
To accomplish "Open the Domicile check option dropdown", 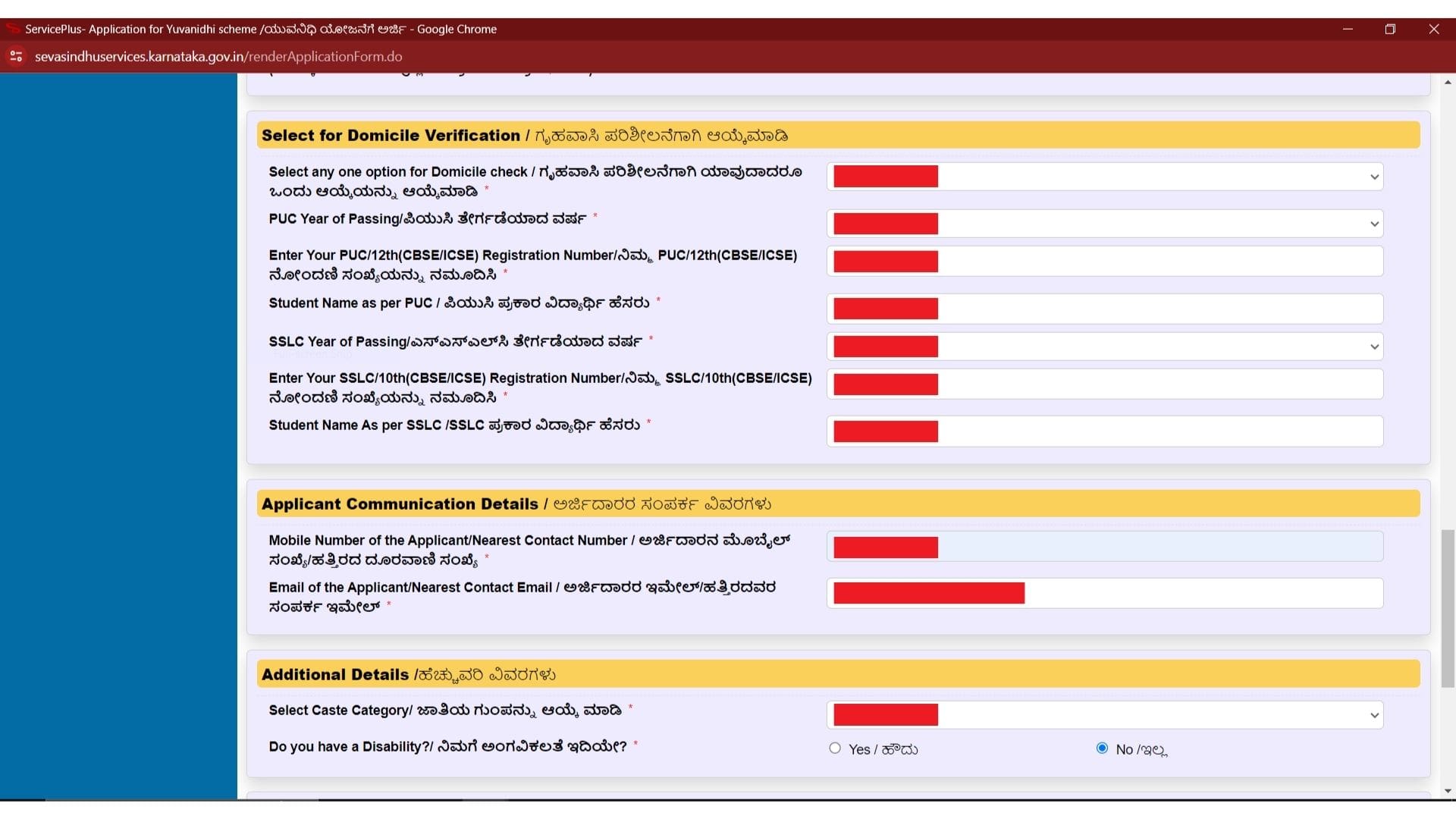I will coord(1104,177).
